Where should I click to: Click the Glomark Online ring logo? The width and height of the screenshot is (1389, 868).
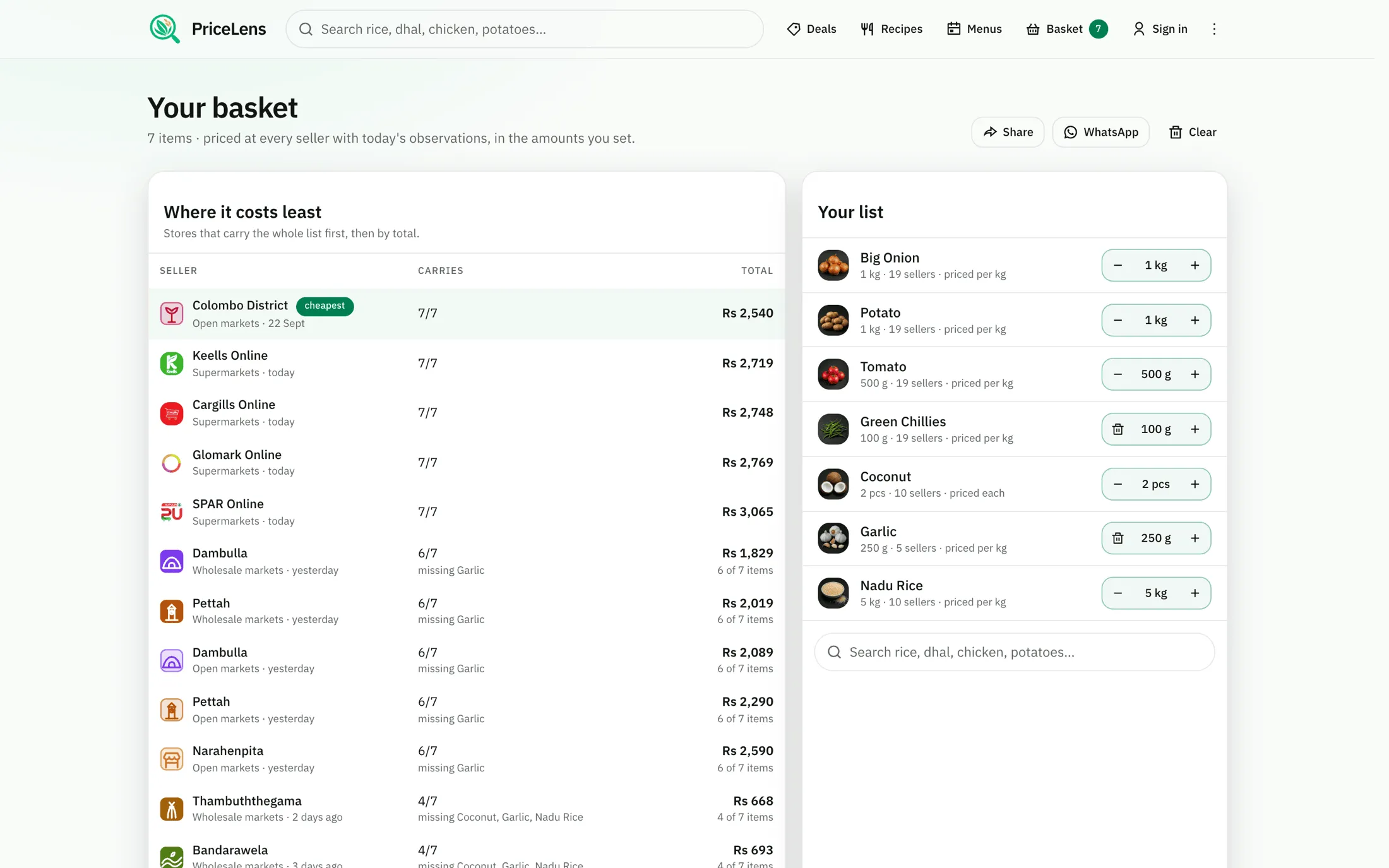pos(172,463)
